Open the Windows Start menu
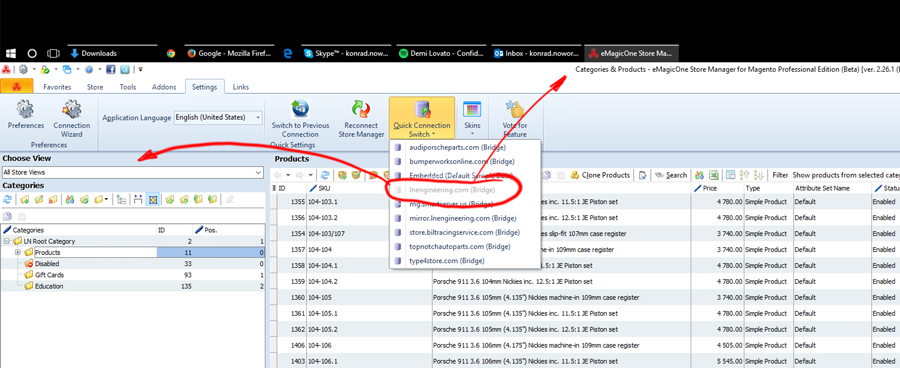The height and width of the screenshot is (368, 900). (10, 53)
